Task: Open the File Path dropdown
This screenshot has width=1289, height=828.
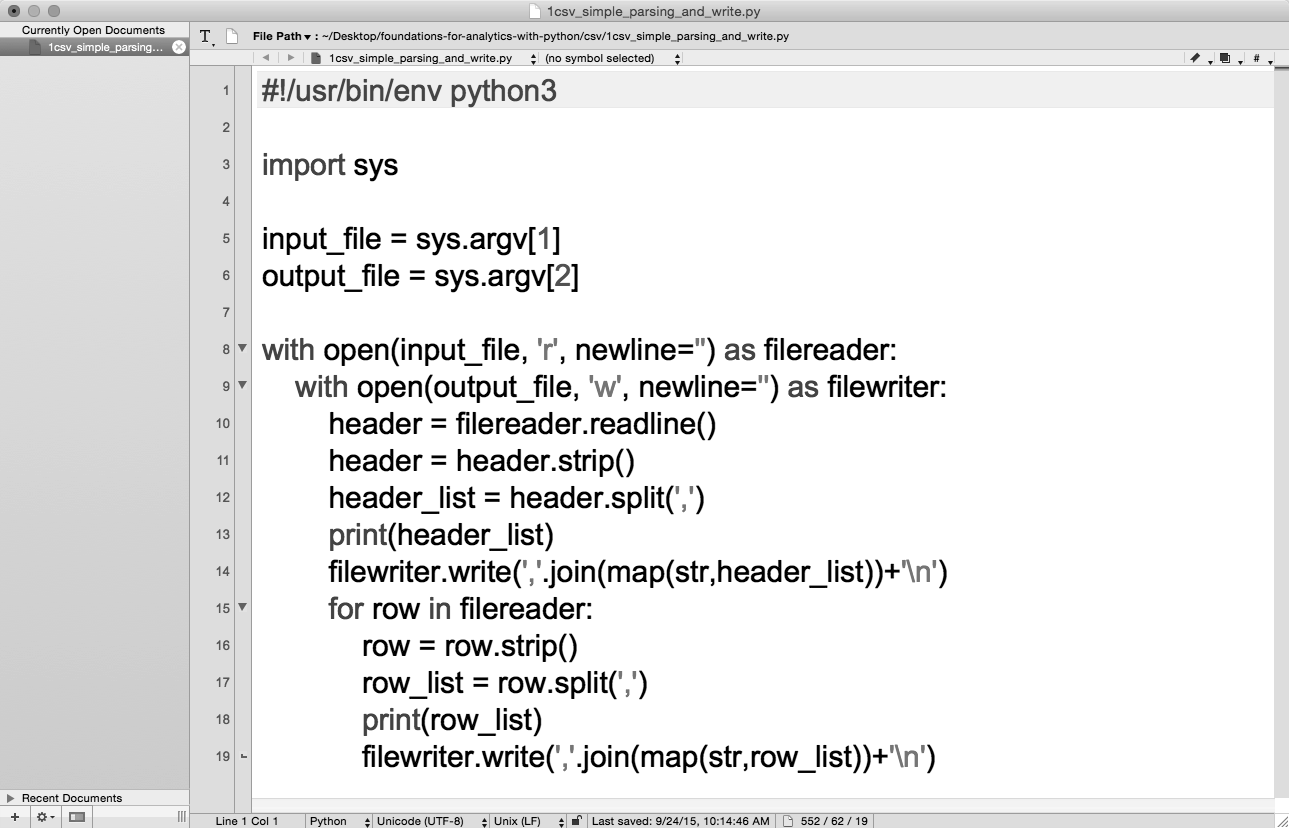Action: click(x=282, y=36)
